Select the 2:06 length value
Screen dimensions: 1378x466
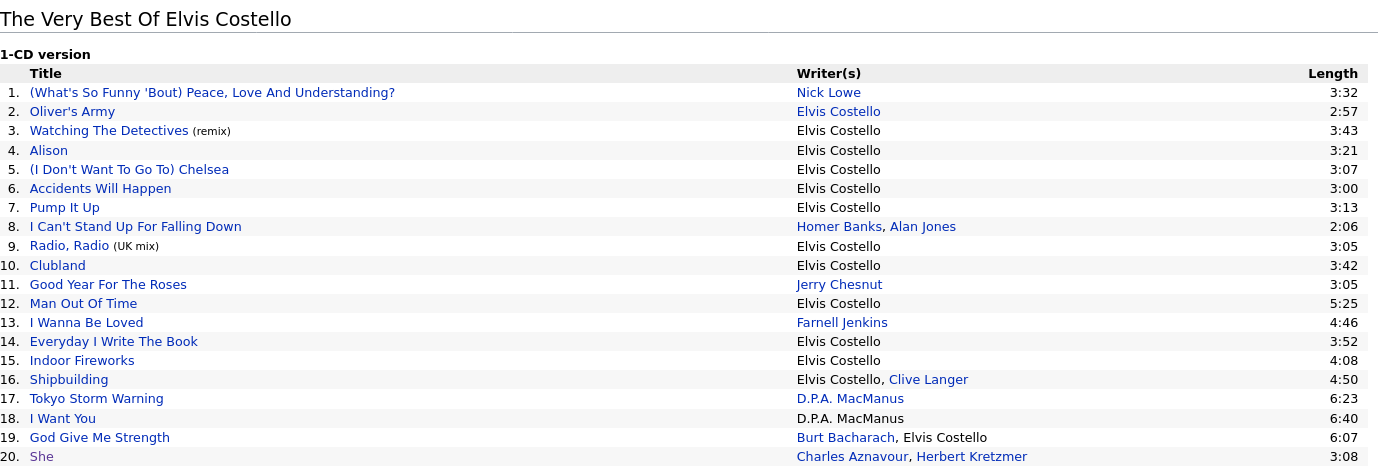pos(1344,227)
